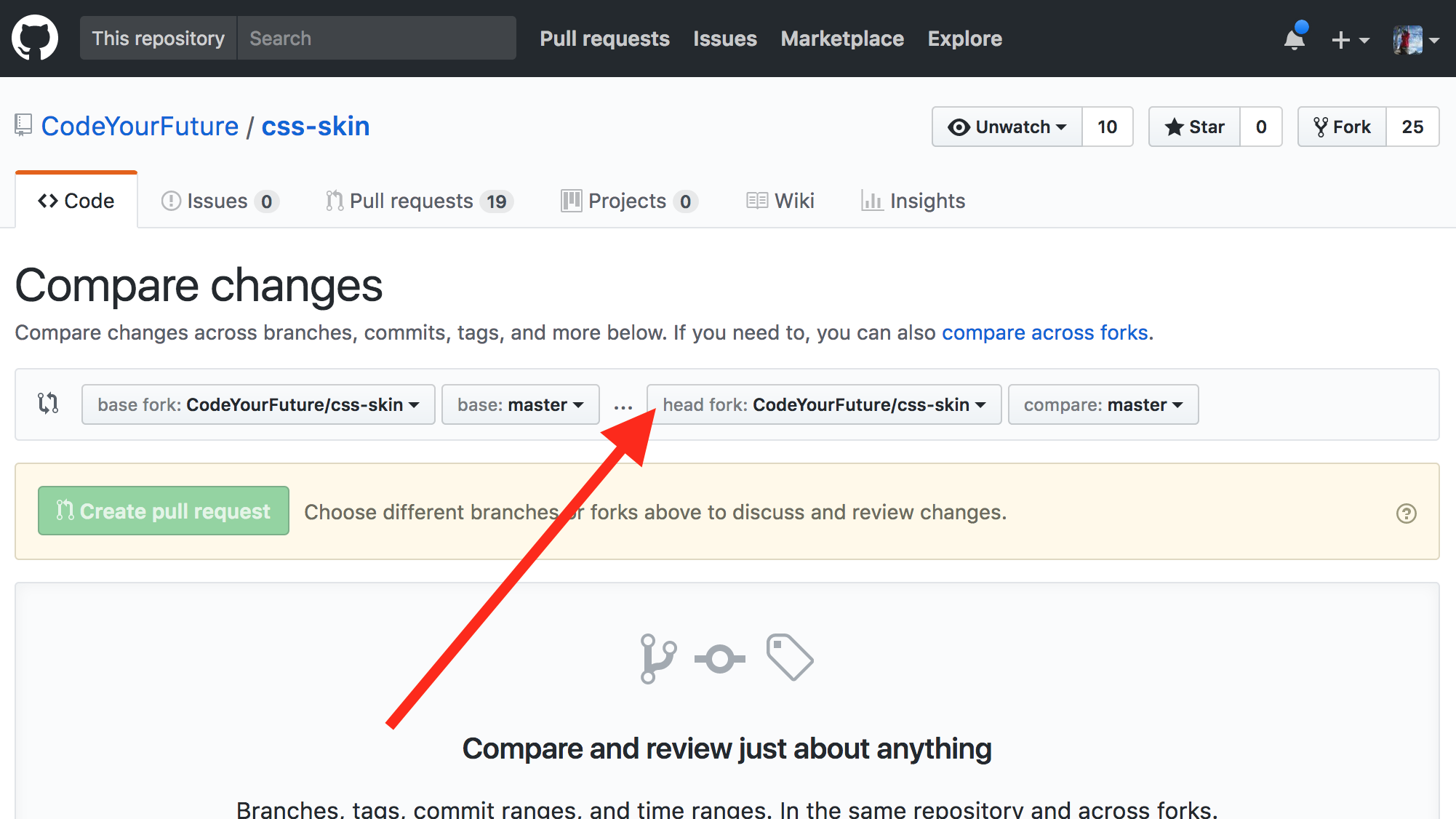Open the help question mark icon

pos(1407,514)
